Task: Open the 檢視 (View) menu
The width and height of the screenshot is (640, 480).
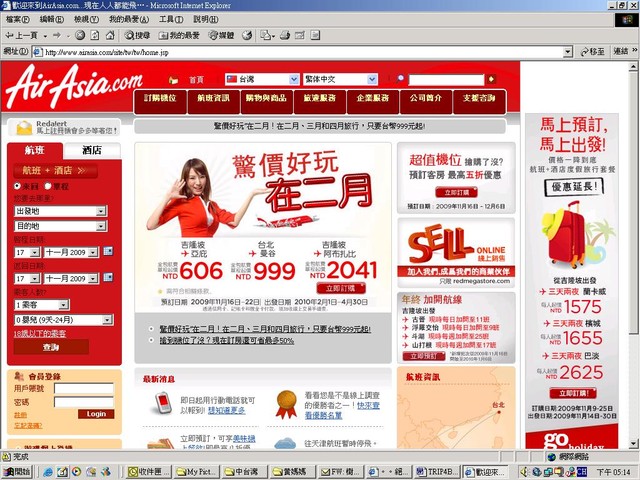Action: [x=86, y=19]
